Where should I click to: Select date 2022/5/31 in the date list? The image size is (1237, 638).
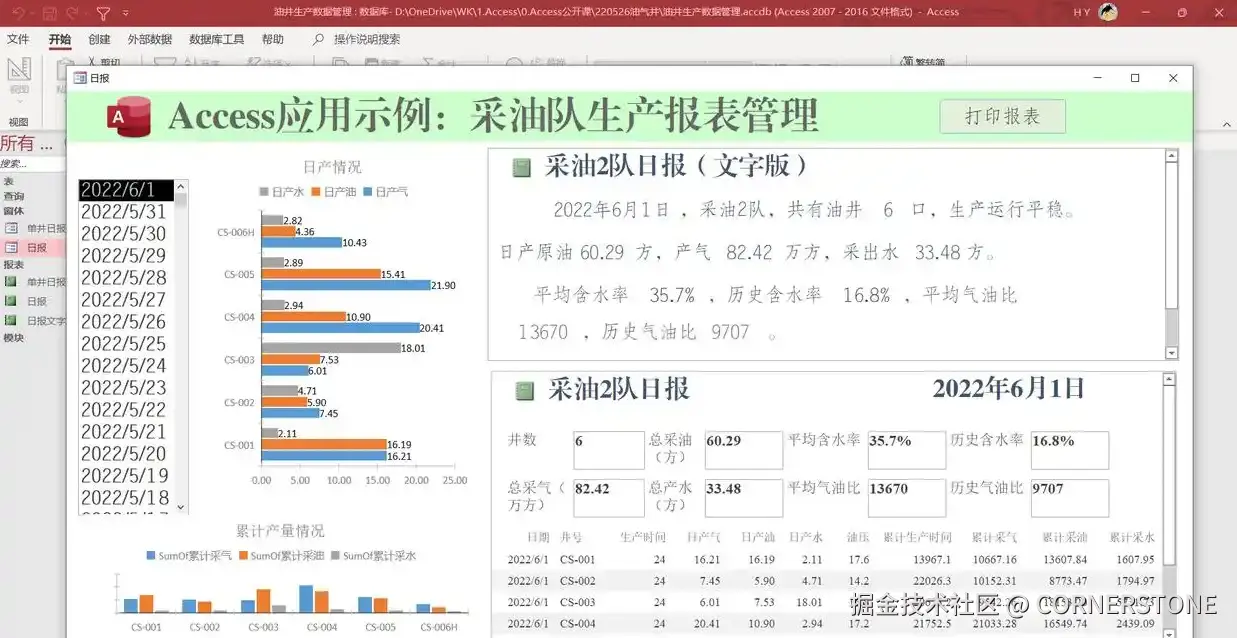click(126, 212)
